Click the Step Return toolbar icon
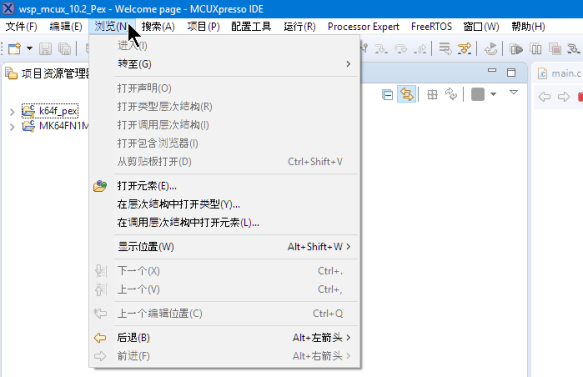The height and width of the screenshot is (377, 583). click(420, 49)
